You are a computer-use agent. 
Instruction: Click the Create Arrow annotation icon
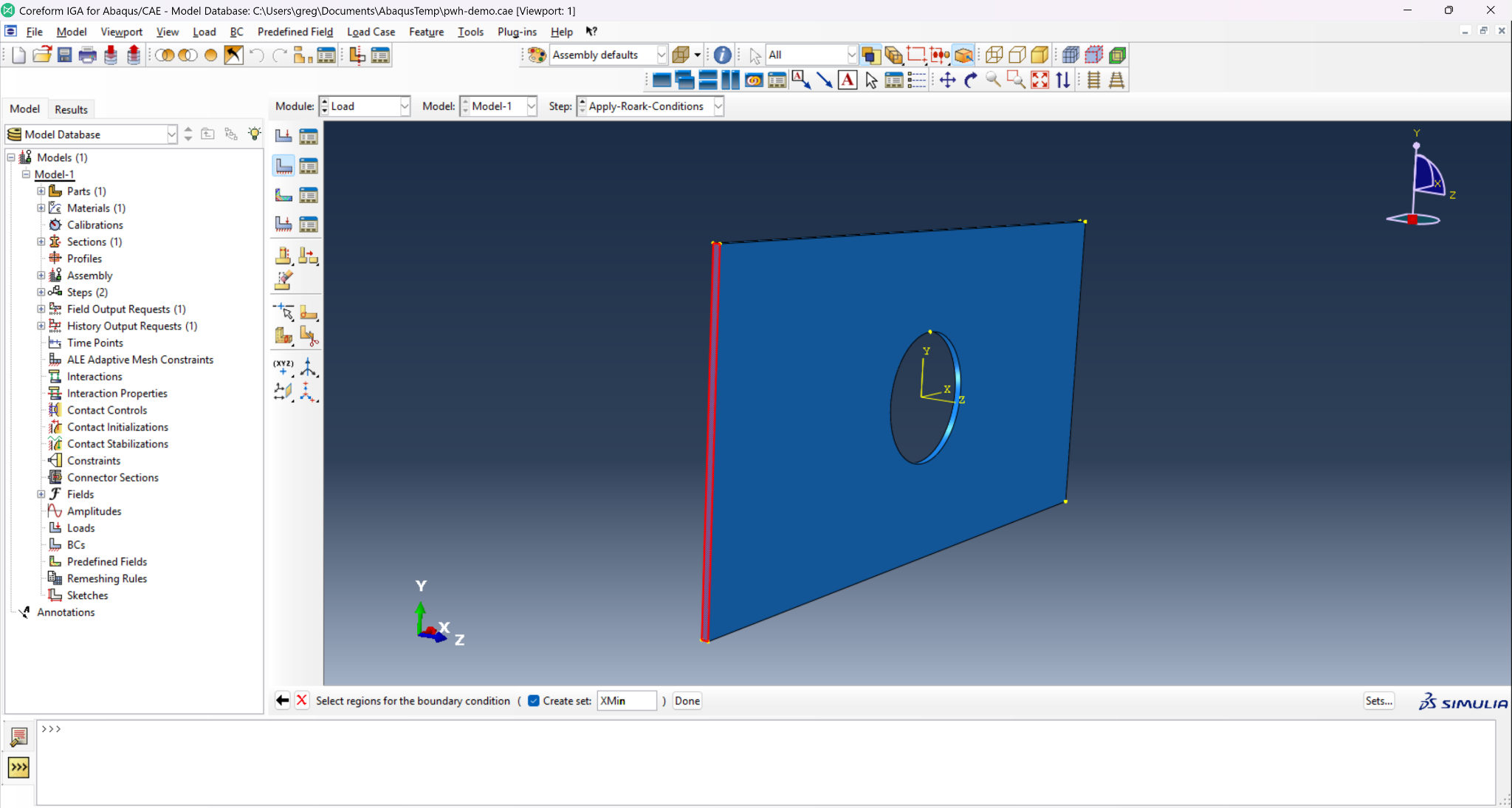(x=825, y=80)
